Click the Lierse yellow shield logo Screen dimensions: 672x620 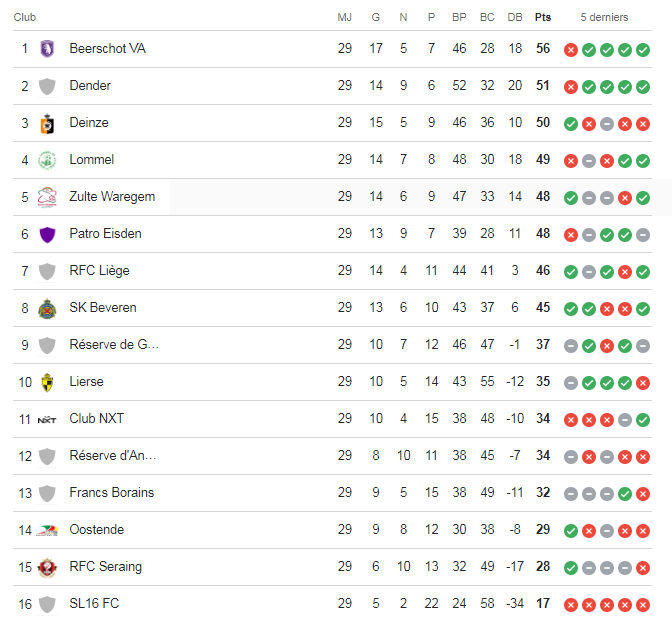click(46, 382)
